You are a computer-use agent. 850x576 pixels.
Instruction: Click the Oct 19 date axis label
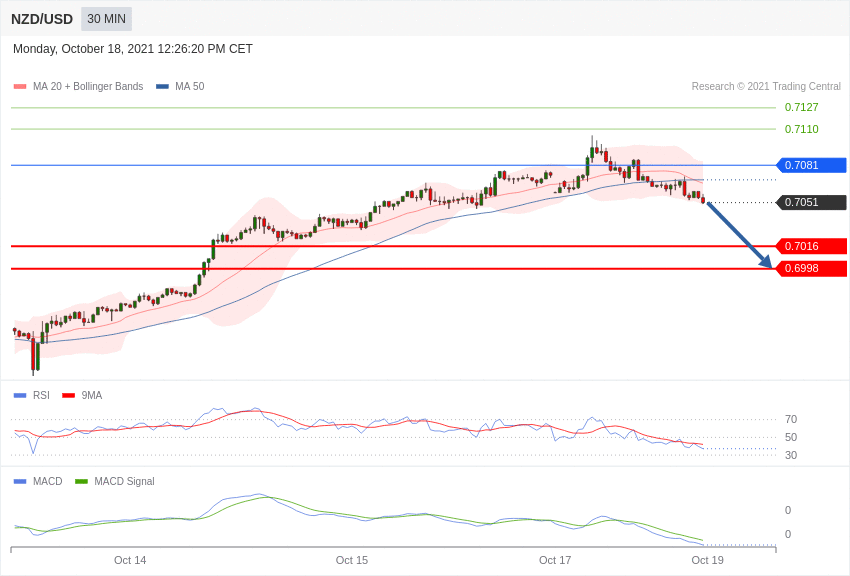click(707, 560)
